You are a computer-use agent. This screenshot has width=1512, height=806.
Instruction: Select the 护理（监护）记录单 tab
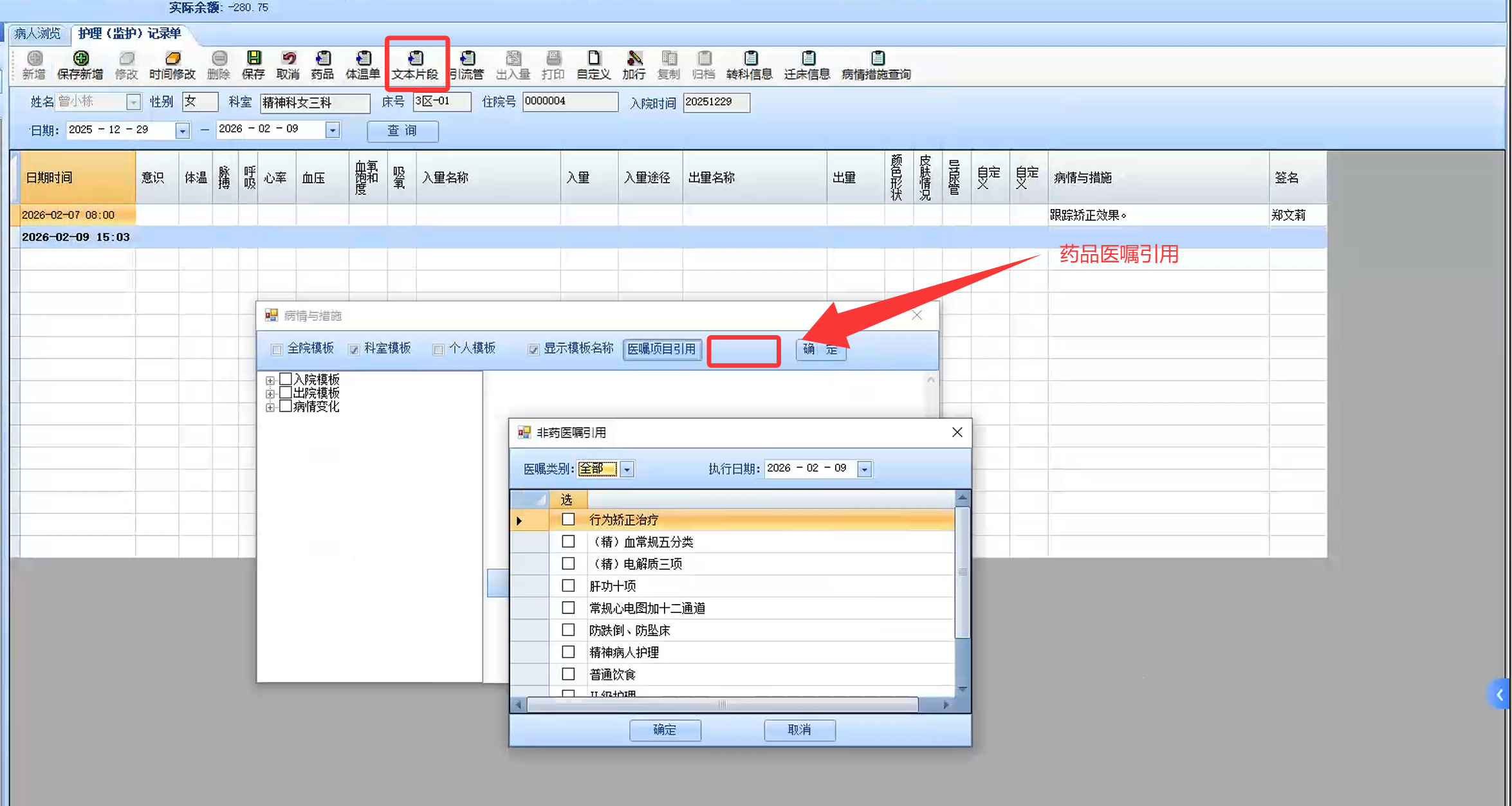[x=129, y=33]
